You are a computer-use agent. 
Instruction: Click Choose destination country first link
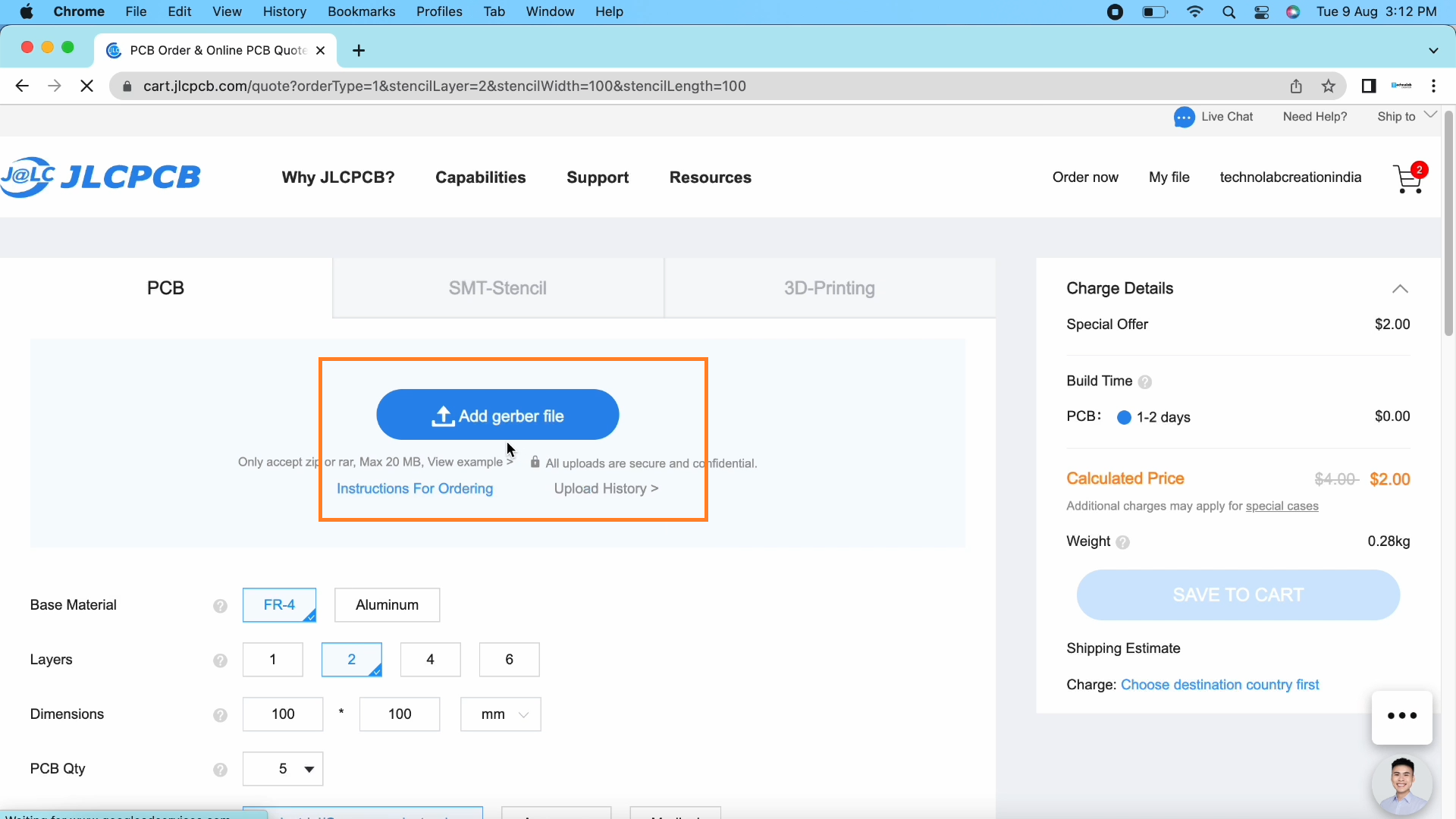click(x=1220, y=685)
